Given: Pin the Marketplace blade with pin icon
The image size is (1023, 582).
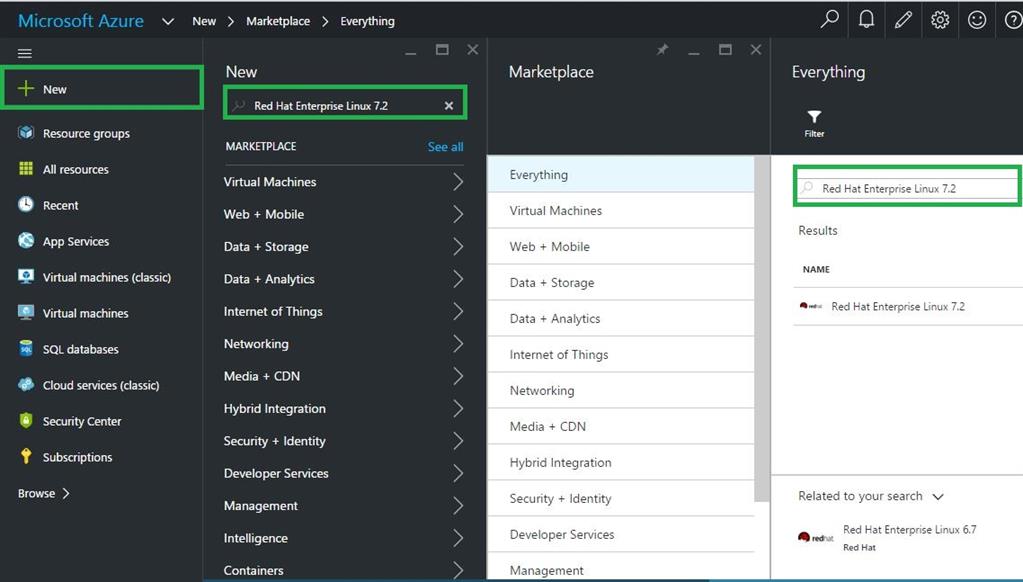Looking at the screenshot, I should click(x=662, y=50).
